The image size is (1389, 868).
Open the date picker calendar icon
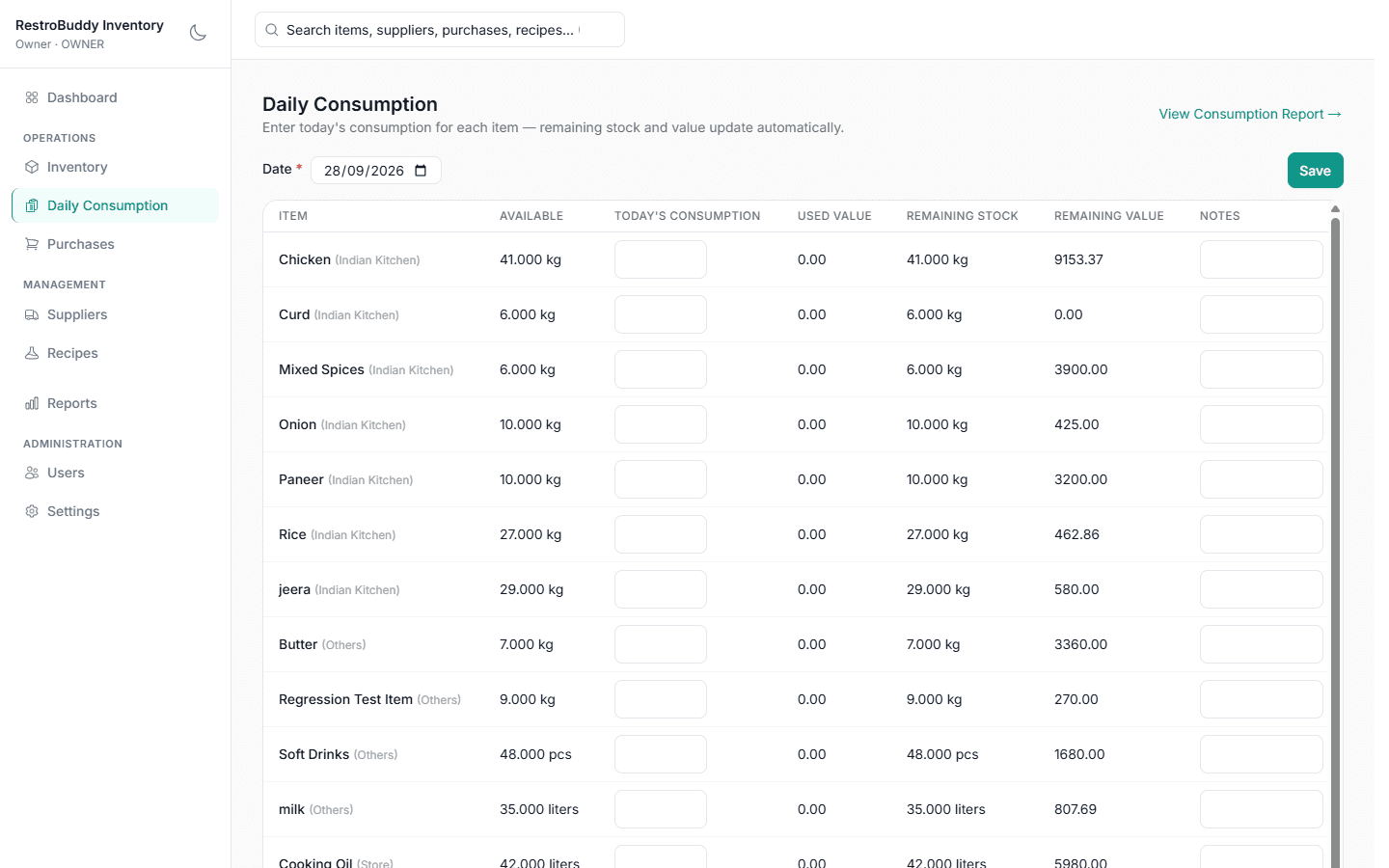pyautogui.click(x=421, y=171)
